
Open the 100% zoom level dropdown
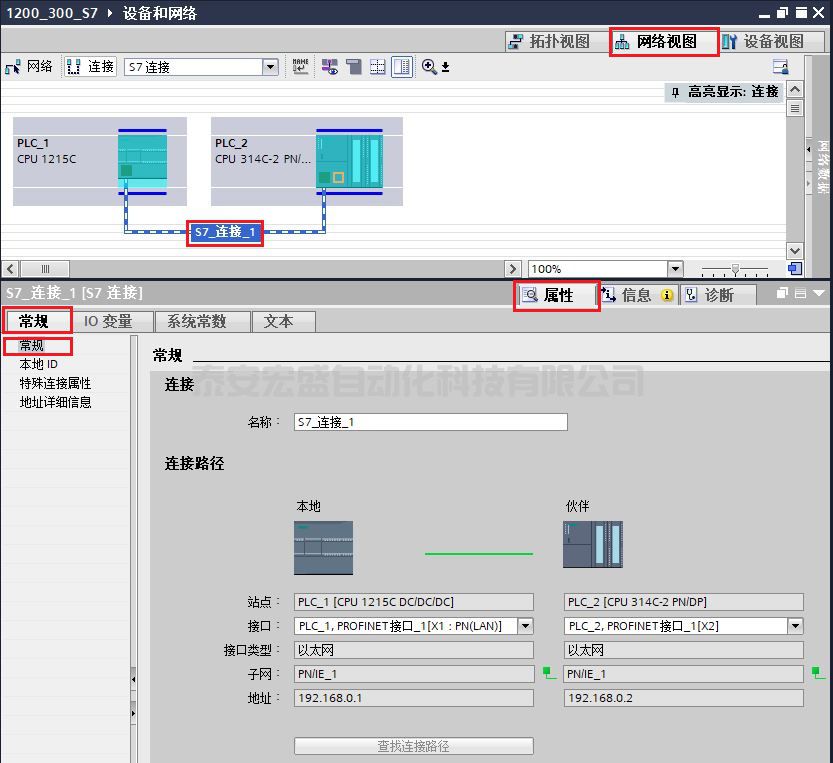(675, 269)
